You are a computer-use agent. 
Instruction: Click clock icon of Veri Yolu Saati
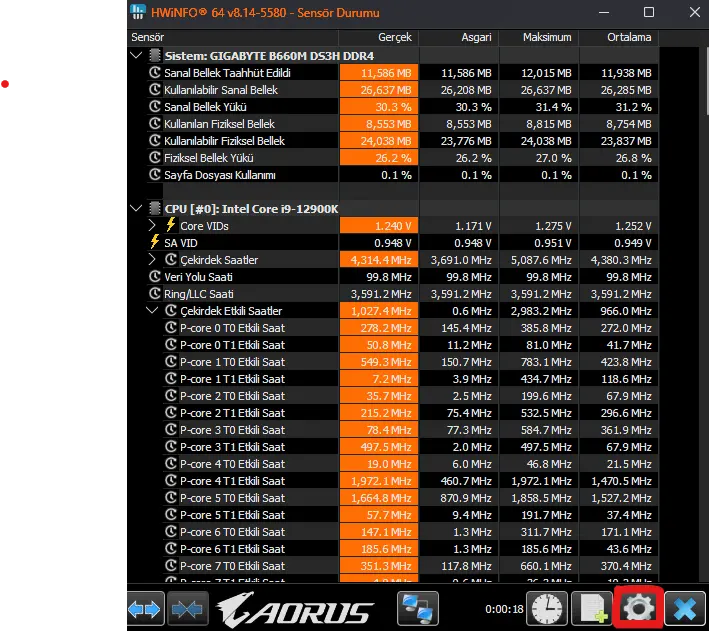point(155,276)
